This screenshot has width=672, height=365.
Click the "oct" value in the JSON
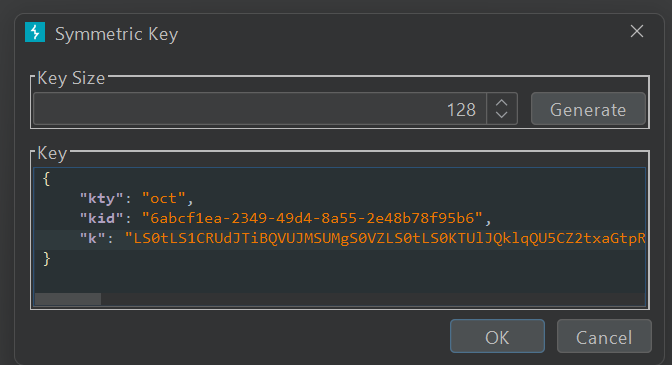pos(163,198)
